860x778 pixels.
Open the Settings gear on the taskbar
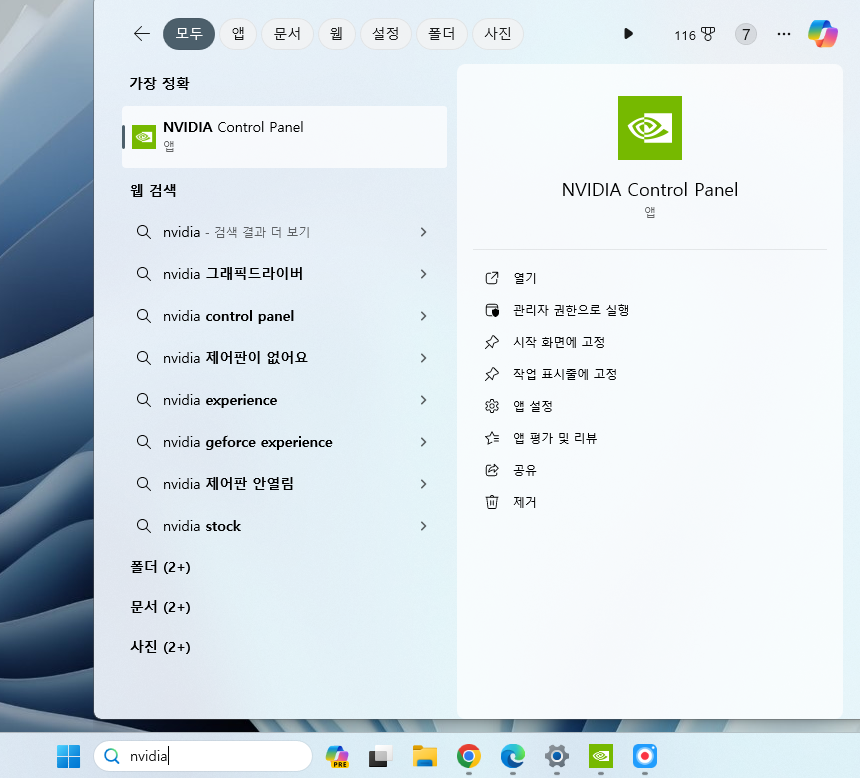click(x=557, y=756)
